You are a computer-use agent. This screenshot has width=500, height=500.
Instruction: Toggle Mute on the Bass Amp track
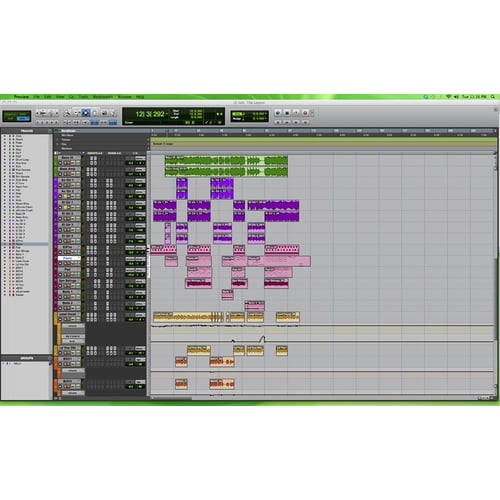(x=69, y=174)
